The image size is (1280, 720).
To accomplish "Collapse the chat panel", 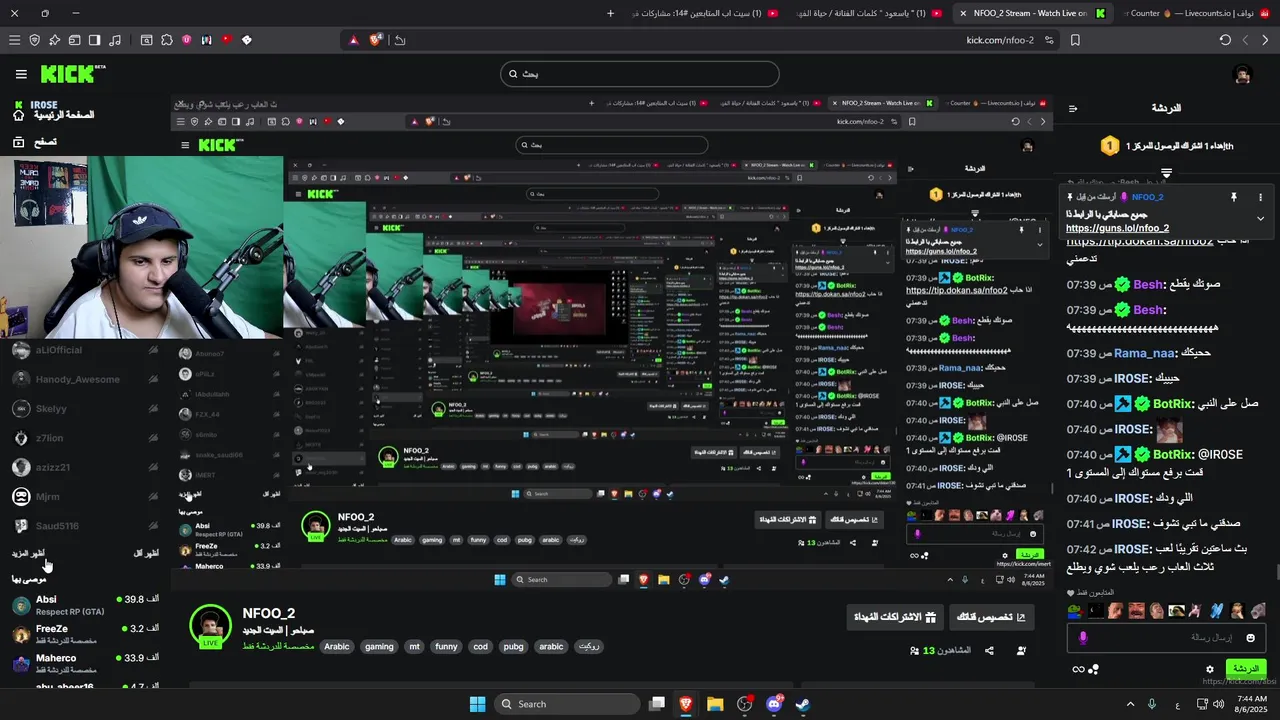I will click(1073, 108).
